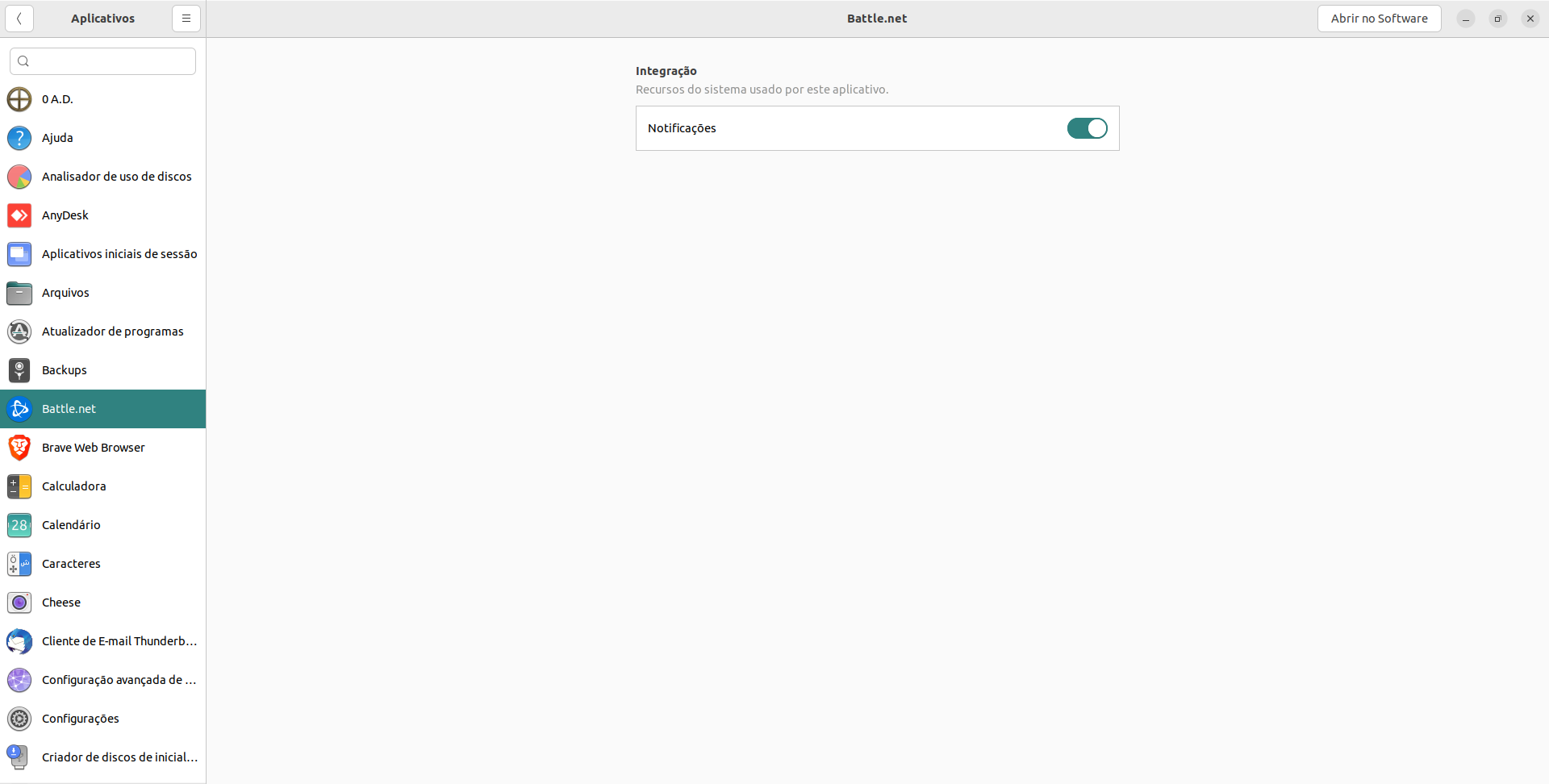
Task: Open the hamburger menu in sidebar header
Action: point(186,19)
